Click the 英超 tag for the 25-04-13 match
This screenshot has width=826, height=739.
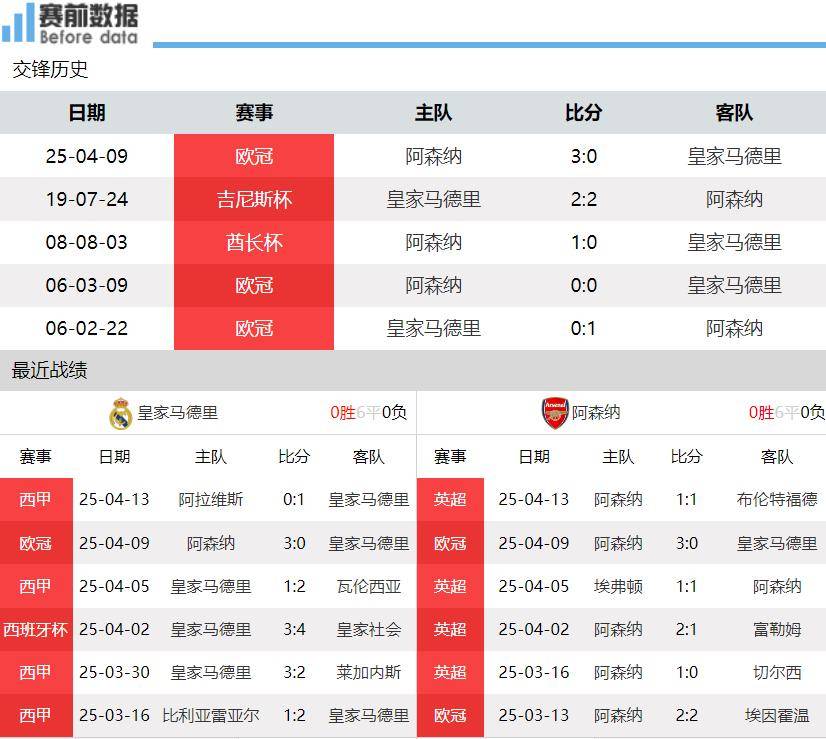[x=450, y=499]
